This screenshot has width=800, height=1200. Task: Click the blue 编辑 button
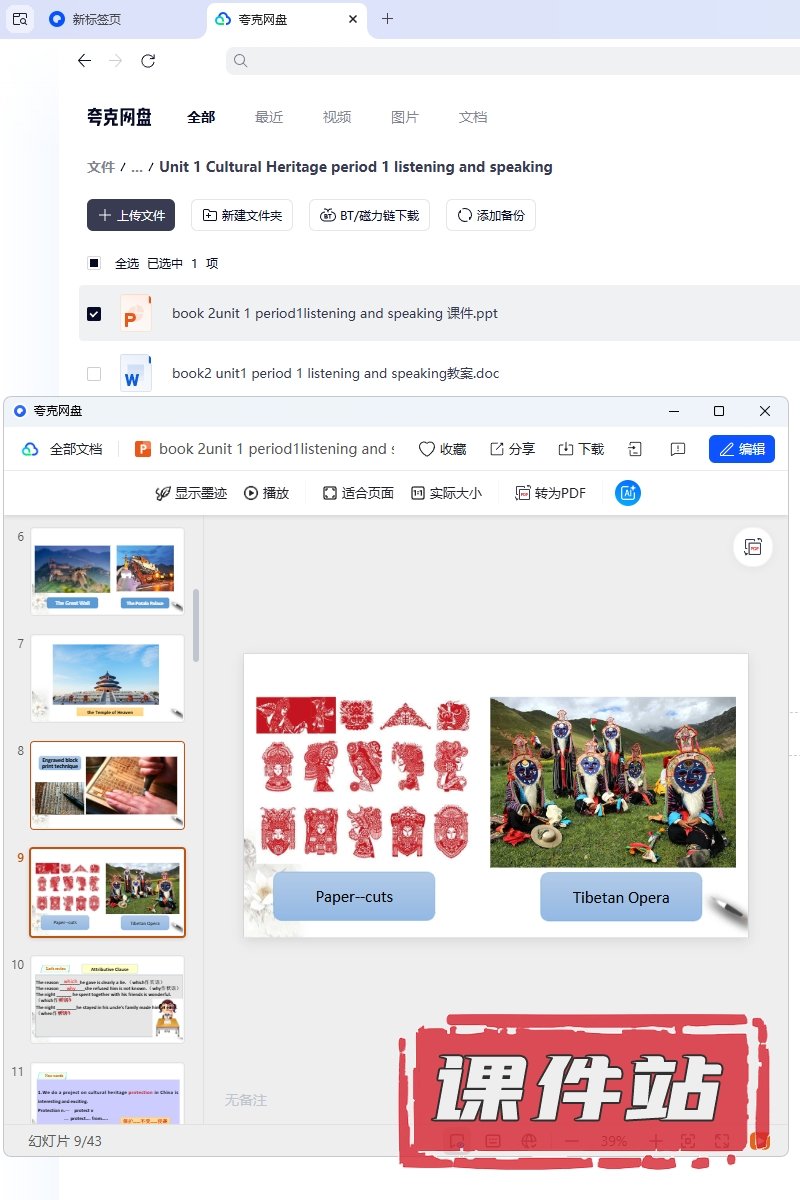pos(742,449)
